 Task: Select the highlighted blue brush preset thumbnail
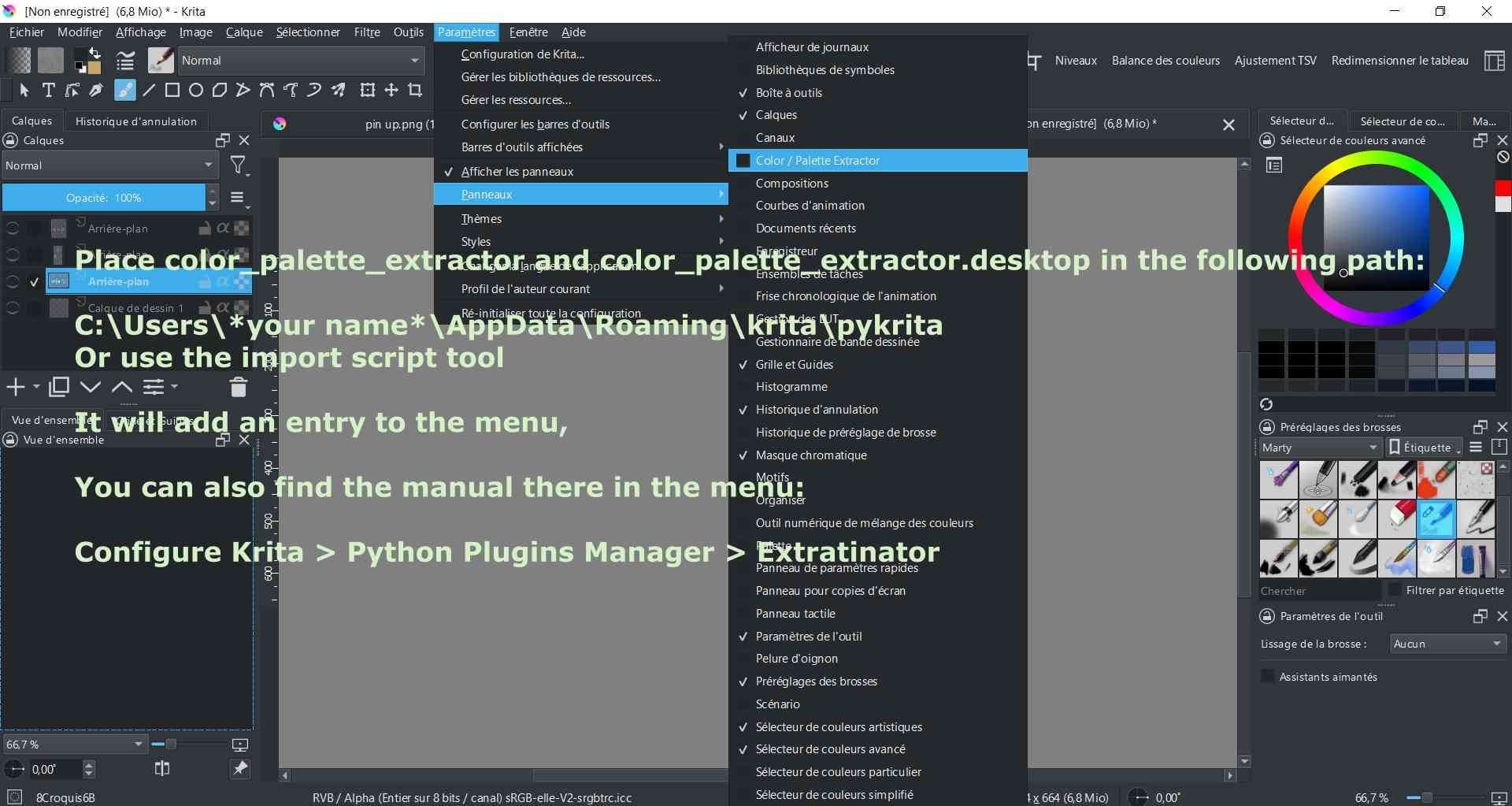tap(1436, 519)
